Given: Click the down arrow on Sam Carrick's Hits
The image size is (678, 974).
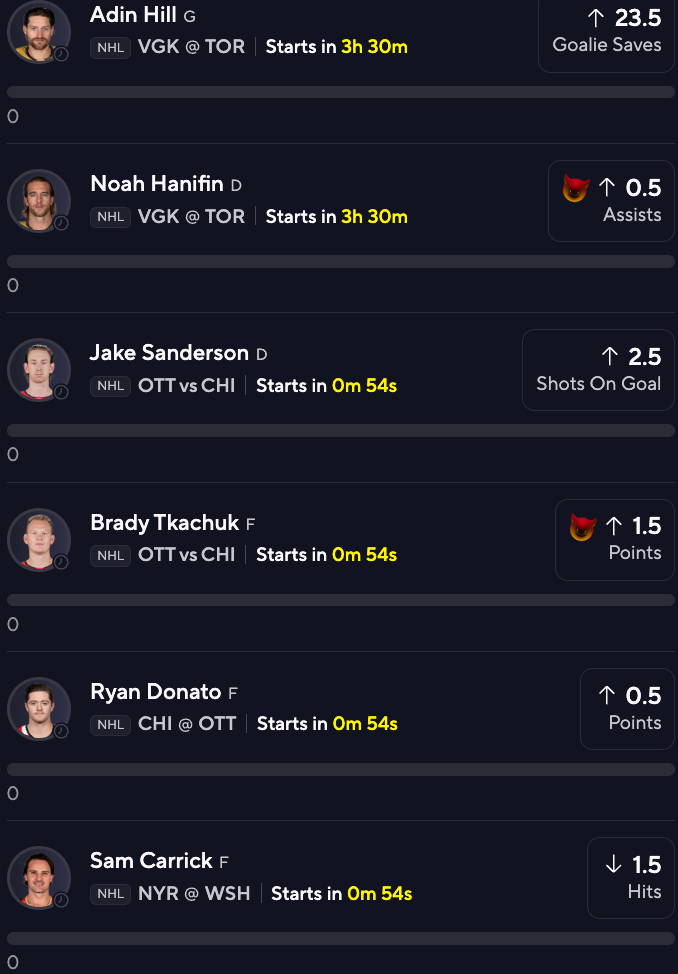Looking at the screenshot, I should coord(613,863).
